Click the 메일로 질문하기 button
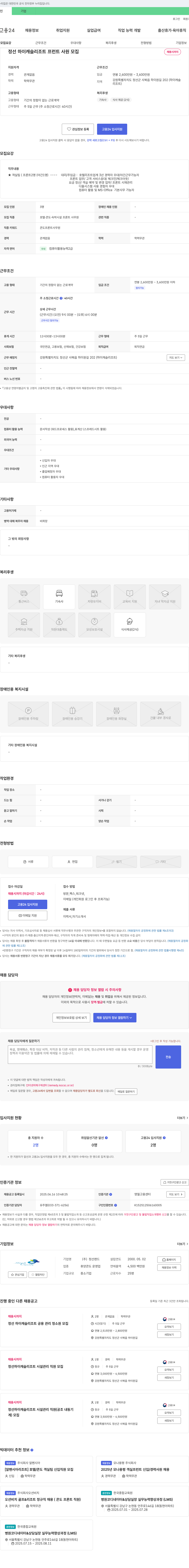The height and width of the screenshot is (1568, 189). [126, 1091]
